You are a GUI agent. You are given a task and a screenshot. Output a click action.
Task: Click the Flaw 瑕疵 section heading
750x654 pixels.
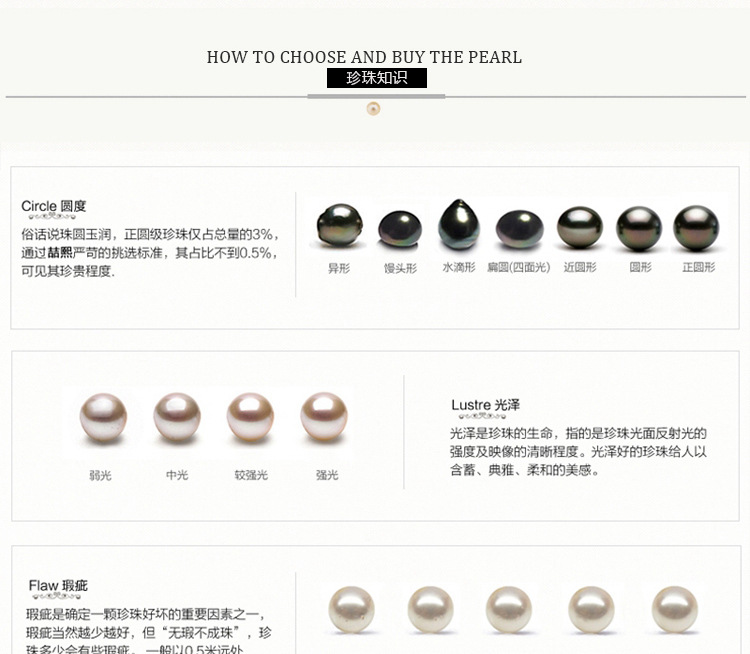point(58,586)
